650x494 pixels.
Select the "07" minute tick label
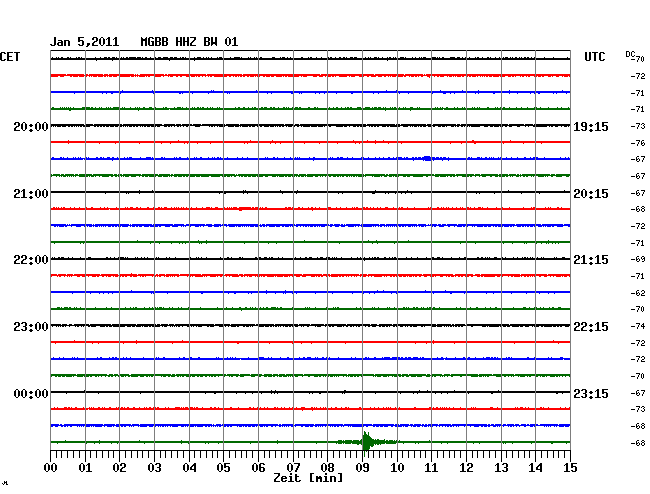click(x=293, y=467)
